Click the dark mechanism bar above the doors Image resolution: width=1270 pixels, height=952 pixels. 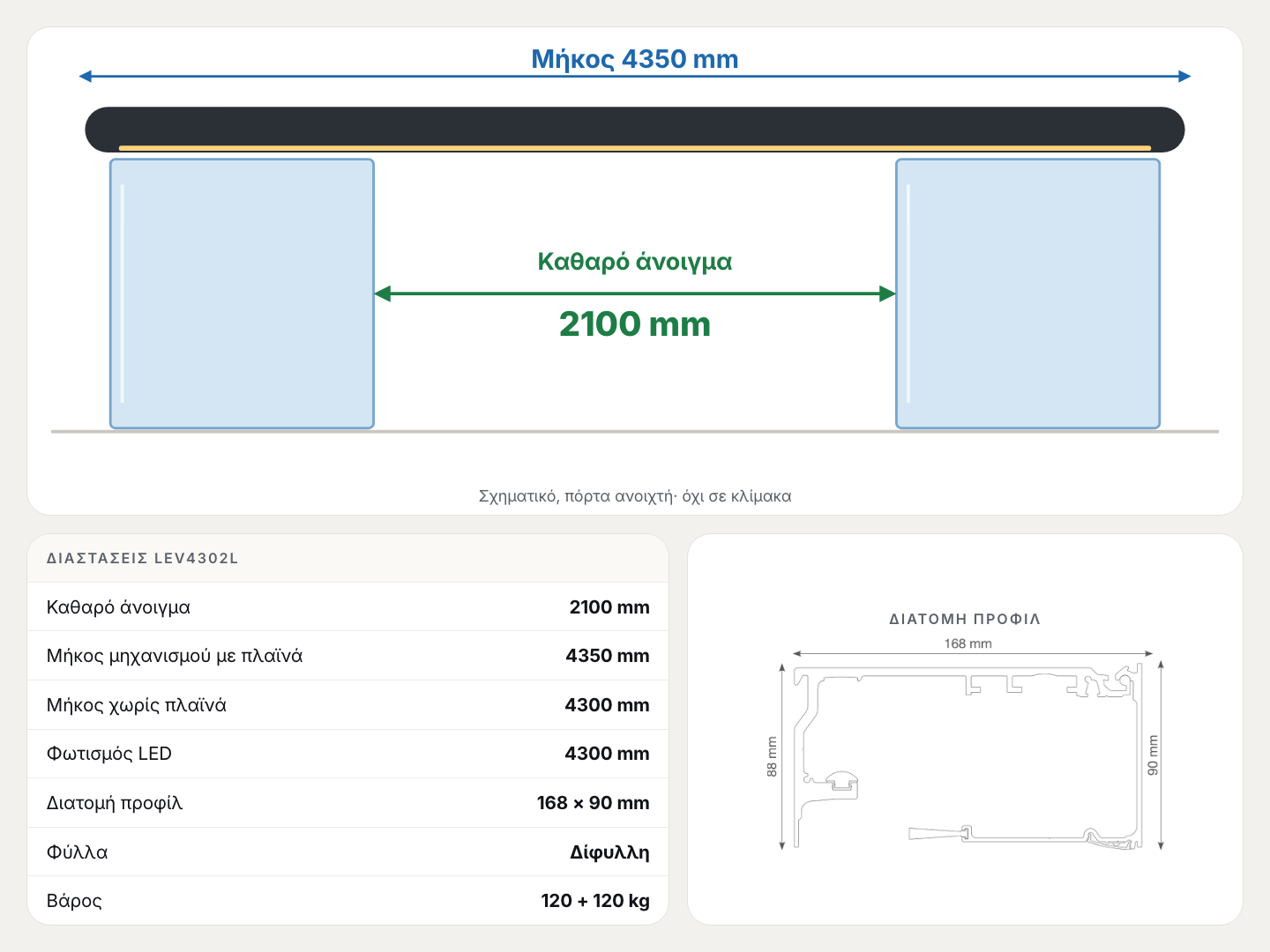click(x=635, y=130)
